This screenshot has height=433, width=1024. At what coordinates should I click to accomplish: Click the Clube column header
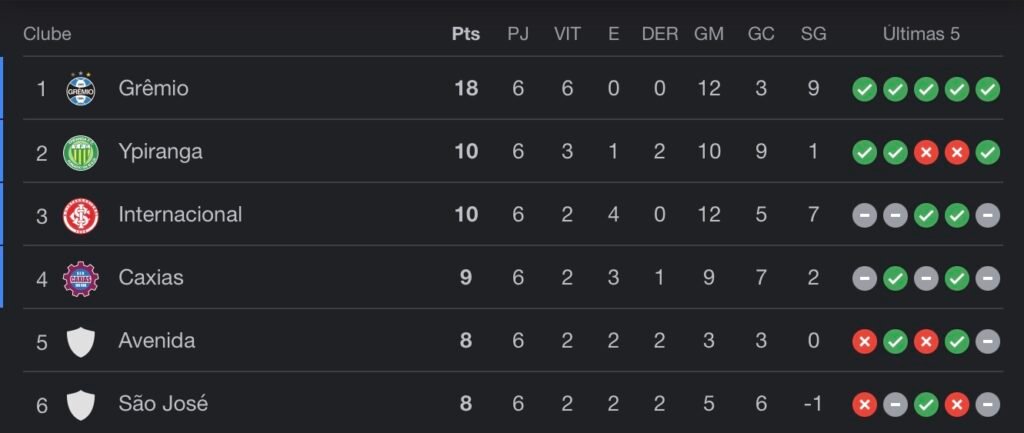(47, 34)
